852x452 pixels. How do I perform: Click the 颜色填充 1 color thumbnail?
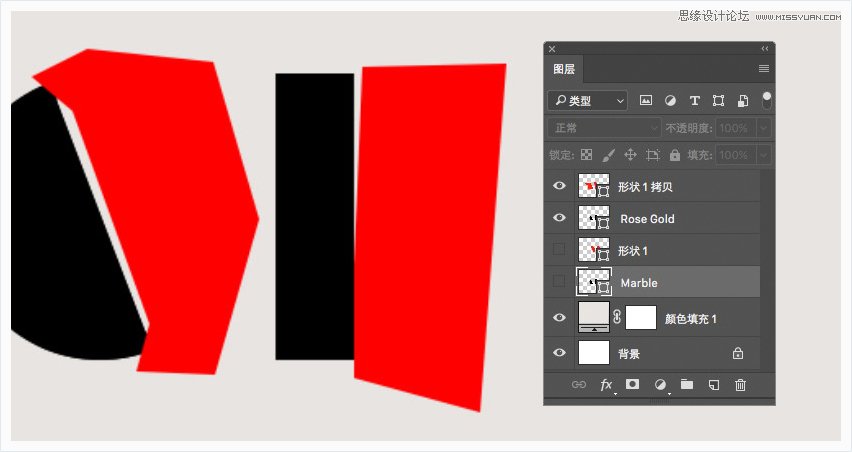[x=593, y=317]
